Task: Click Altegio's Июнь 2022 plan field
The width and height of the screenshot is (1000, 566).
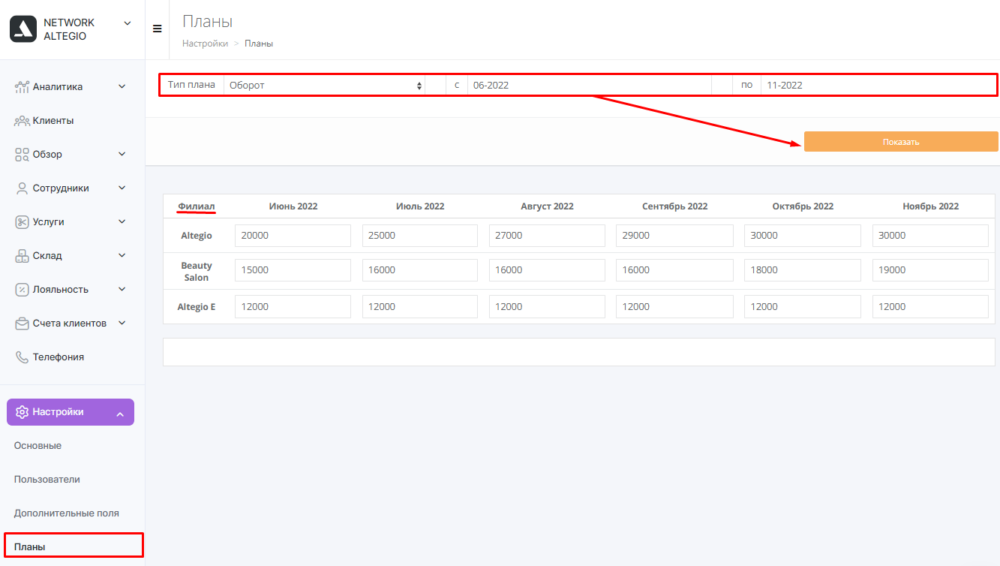Action: [x=293, y=236]
